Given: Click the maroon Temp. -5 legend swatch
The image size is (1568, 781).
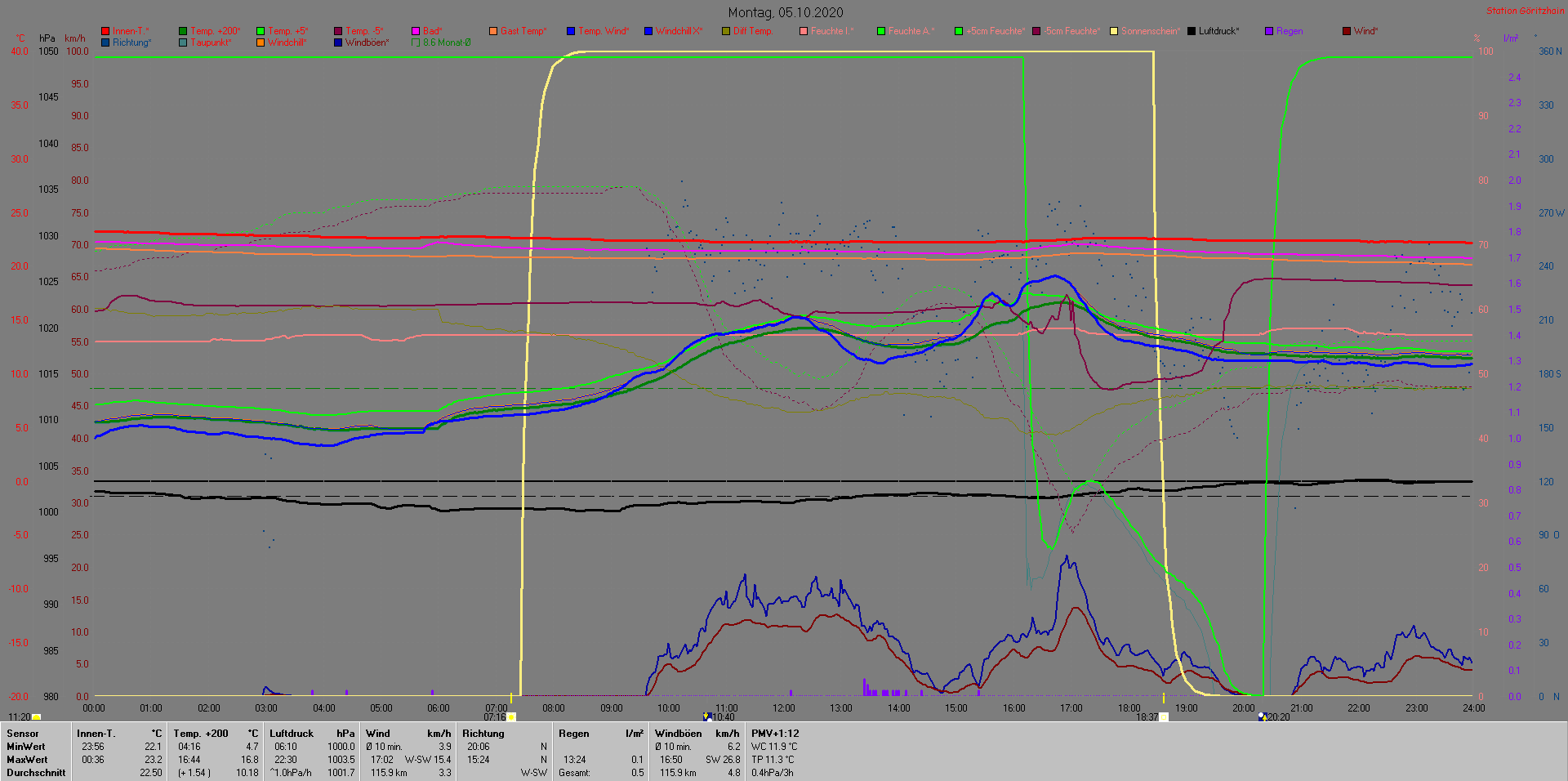Looking at the screenshot, I should point(338,31).
